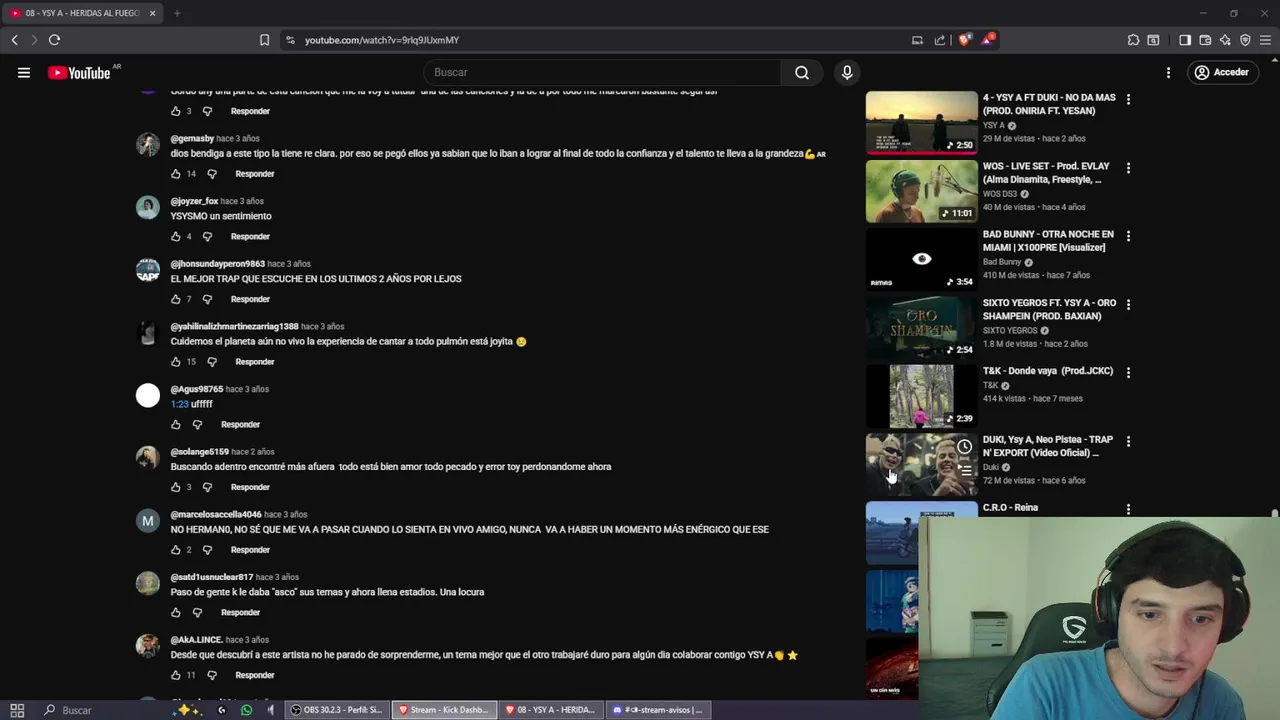
Task: Open the WOS LIVE SET video thumbnail
Action: 921,191
